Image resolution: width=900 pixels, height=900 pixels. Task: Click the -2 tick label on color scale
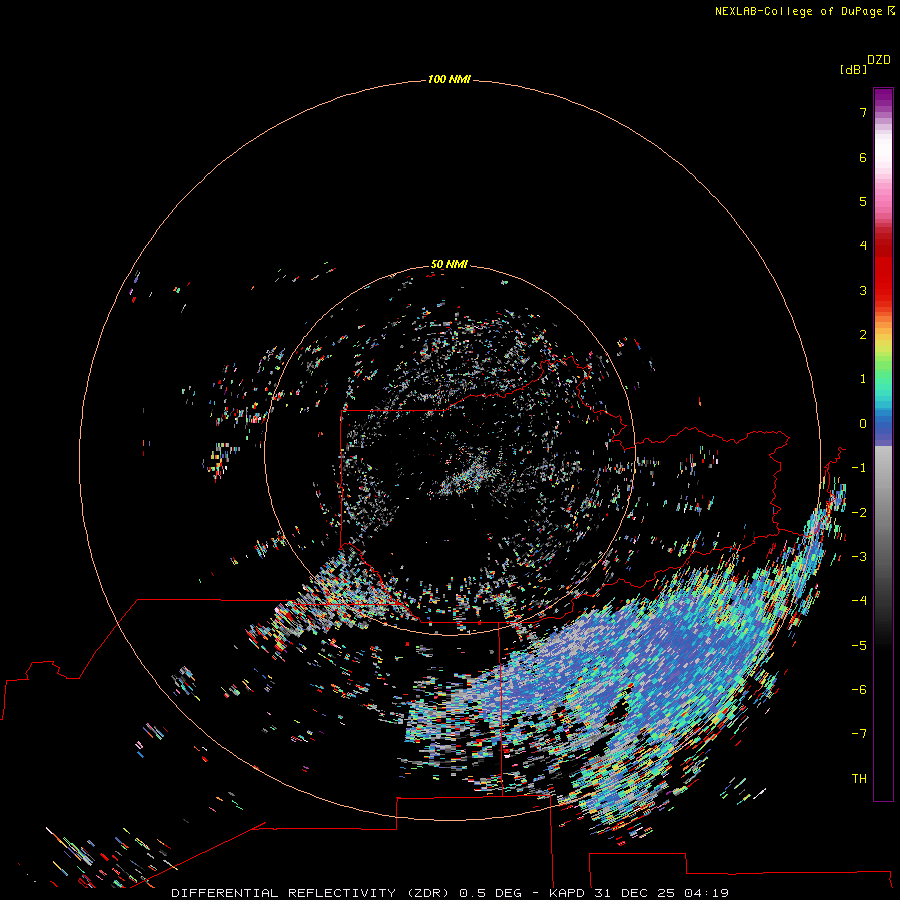click(859, 512)
